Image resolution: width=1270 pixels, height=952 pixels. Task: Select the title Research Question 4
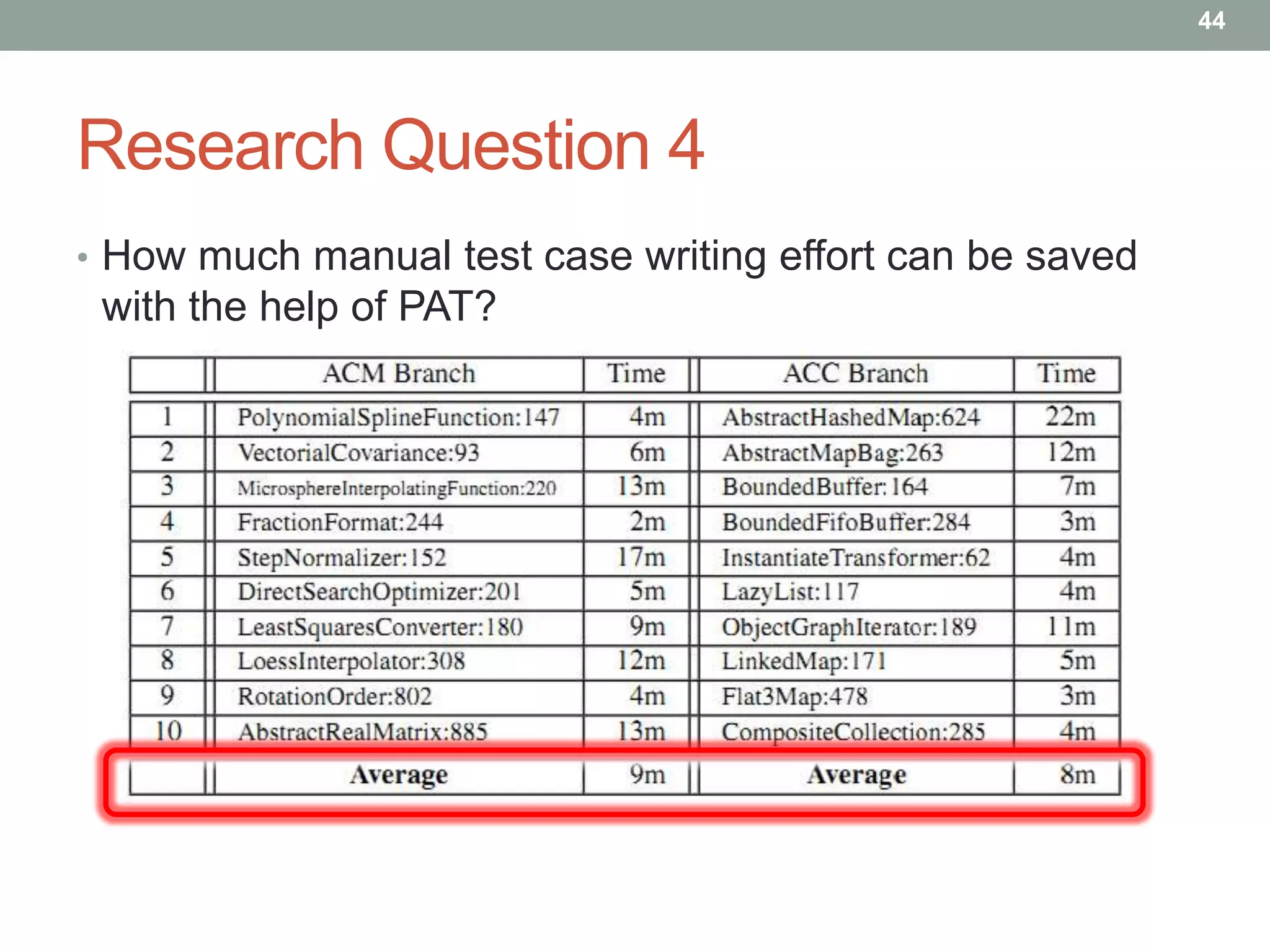click(x=391, y=145)
